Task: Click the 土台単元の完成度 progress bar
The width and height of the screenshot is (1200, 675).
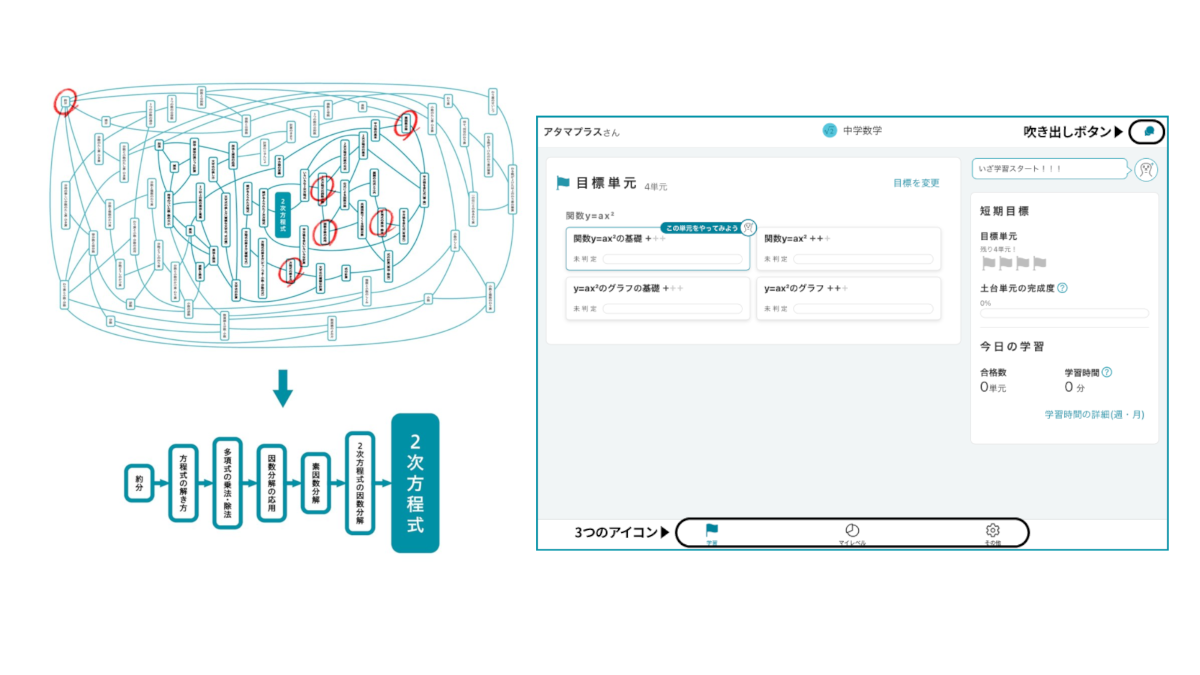Action: [1064, 313]
